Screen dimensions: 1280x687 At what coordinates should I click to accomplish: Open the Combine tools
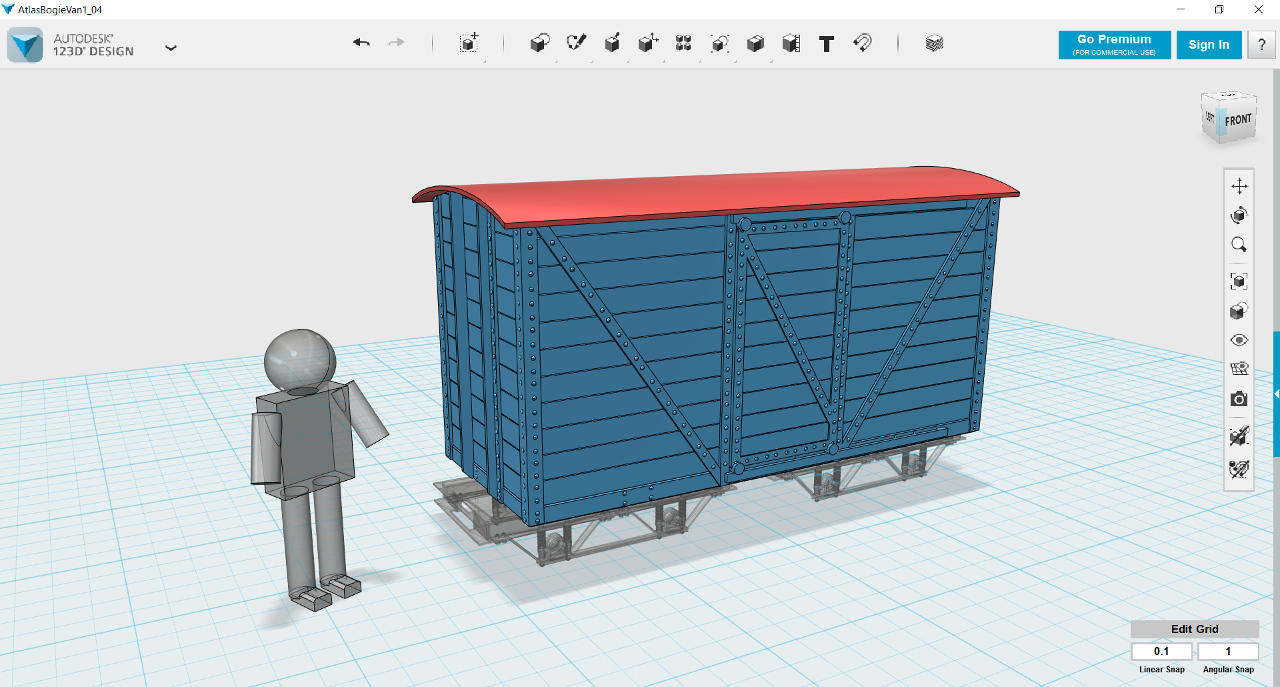(756, 43)
